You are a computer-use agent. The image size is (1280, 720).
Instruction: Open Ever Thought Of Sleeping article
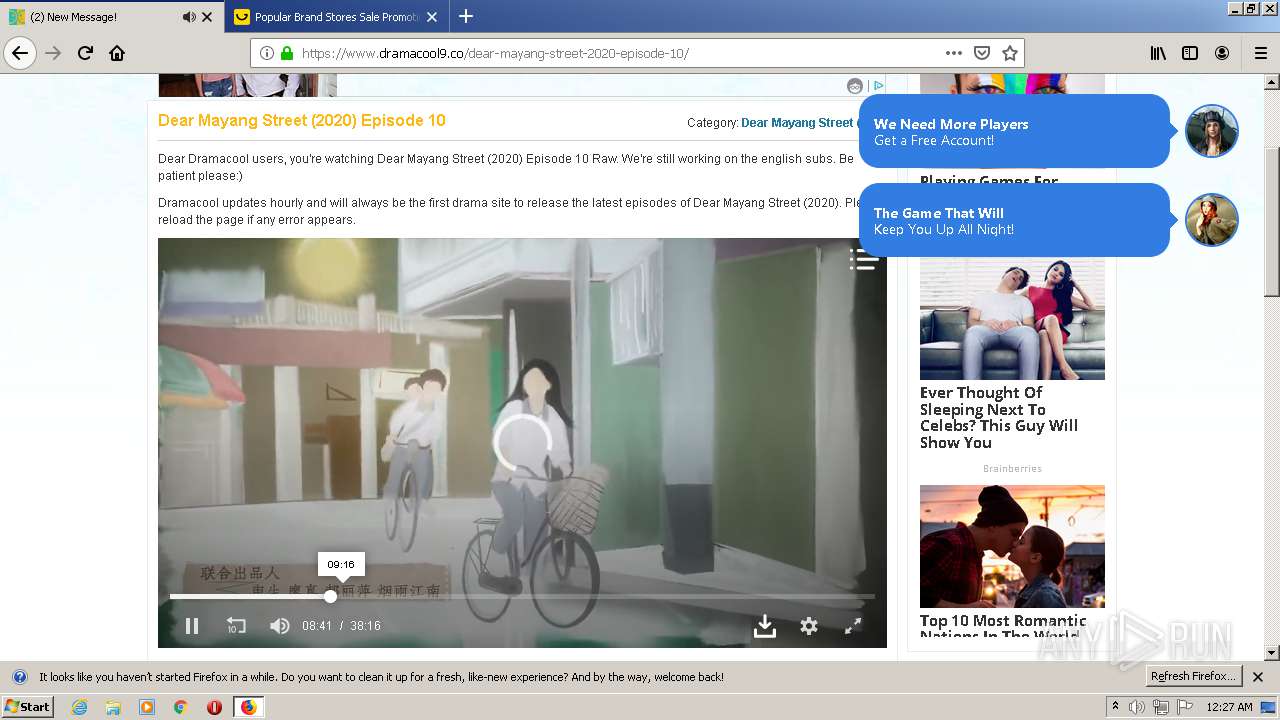coord(999,418)
